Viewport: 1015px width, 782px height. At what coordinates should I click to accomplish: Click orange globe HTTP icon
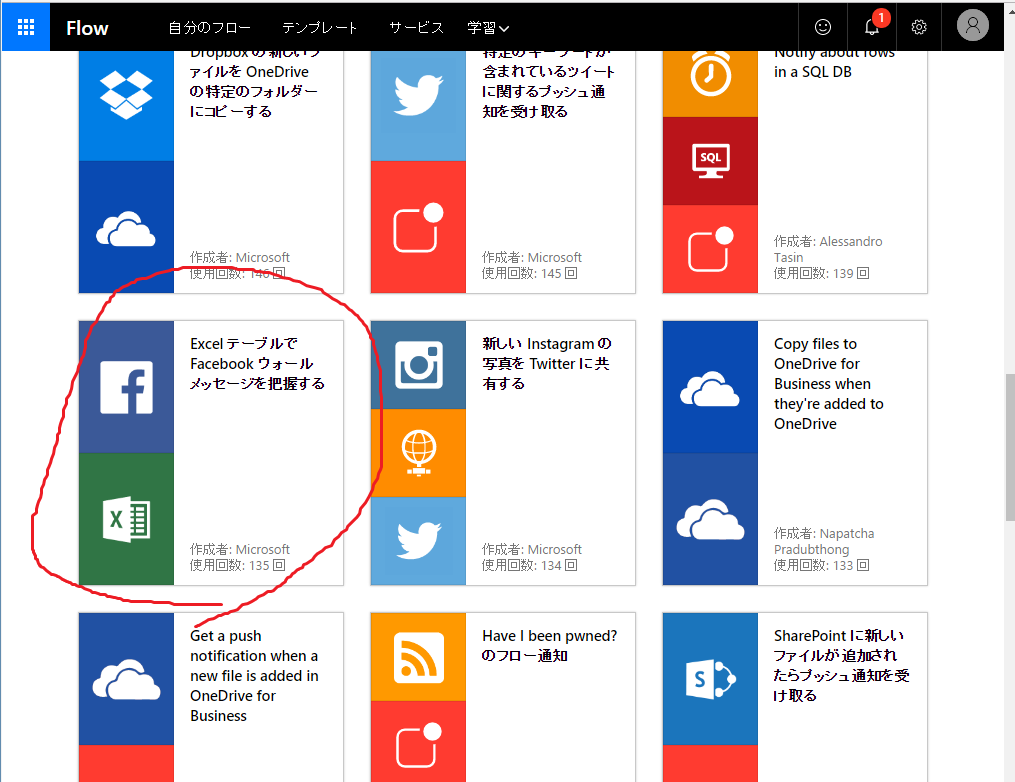[x=418, y=452]
